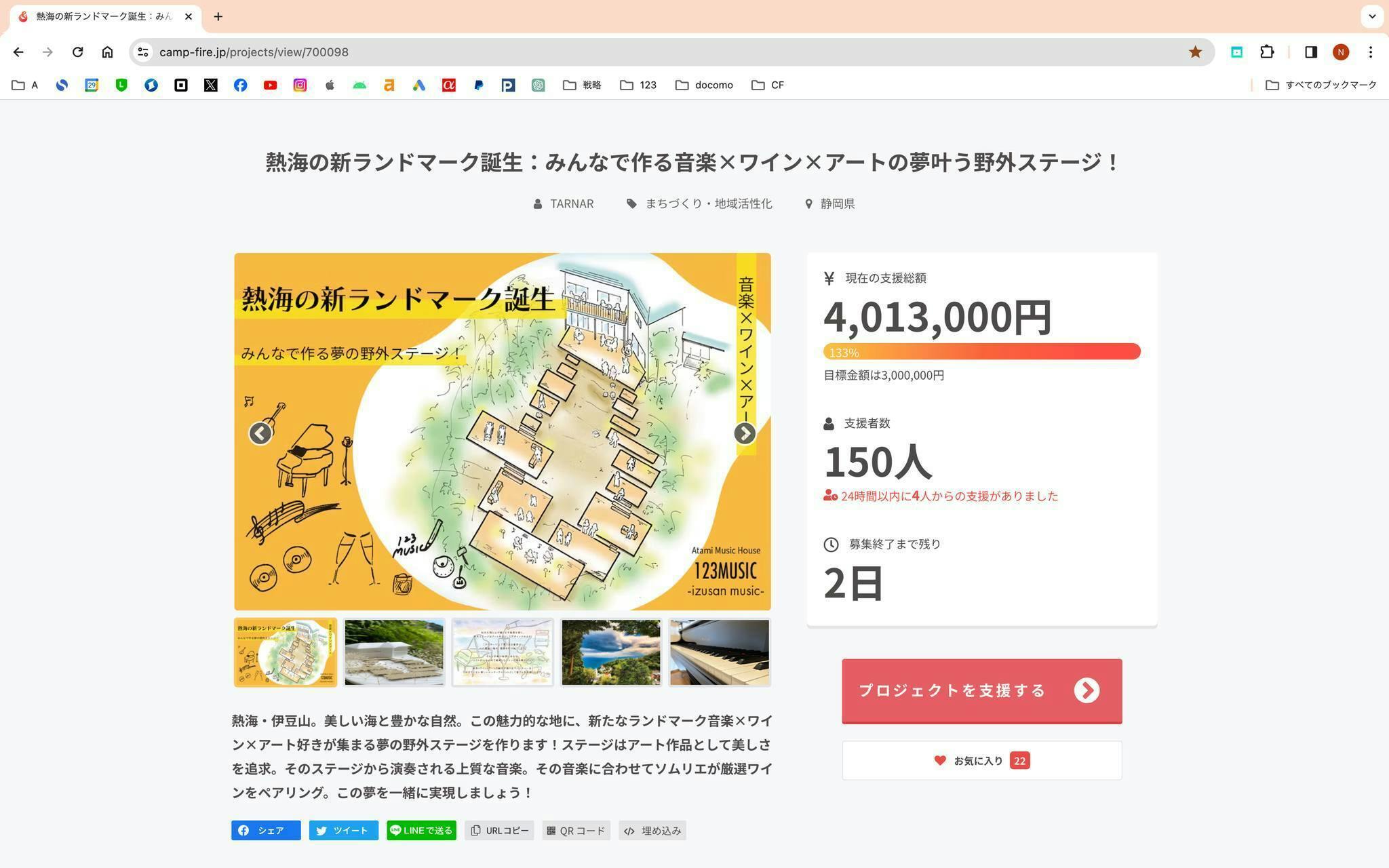Open the browser Extensions puzzle icon
This screenshot has width=1389, height=868.
coord(1266,52)
